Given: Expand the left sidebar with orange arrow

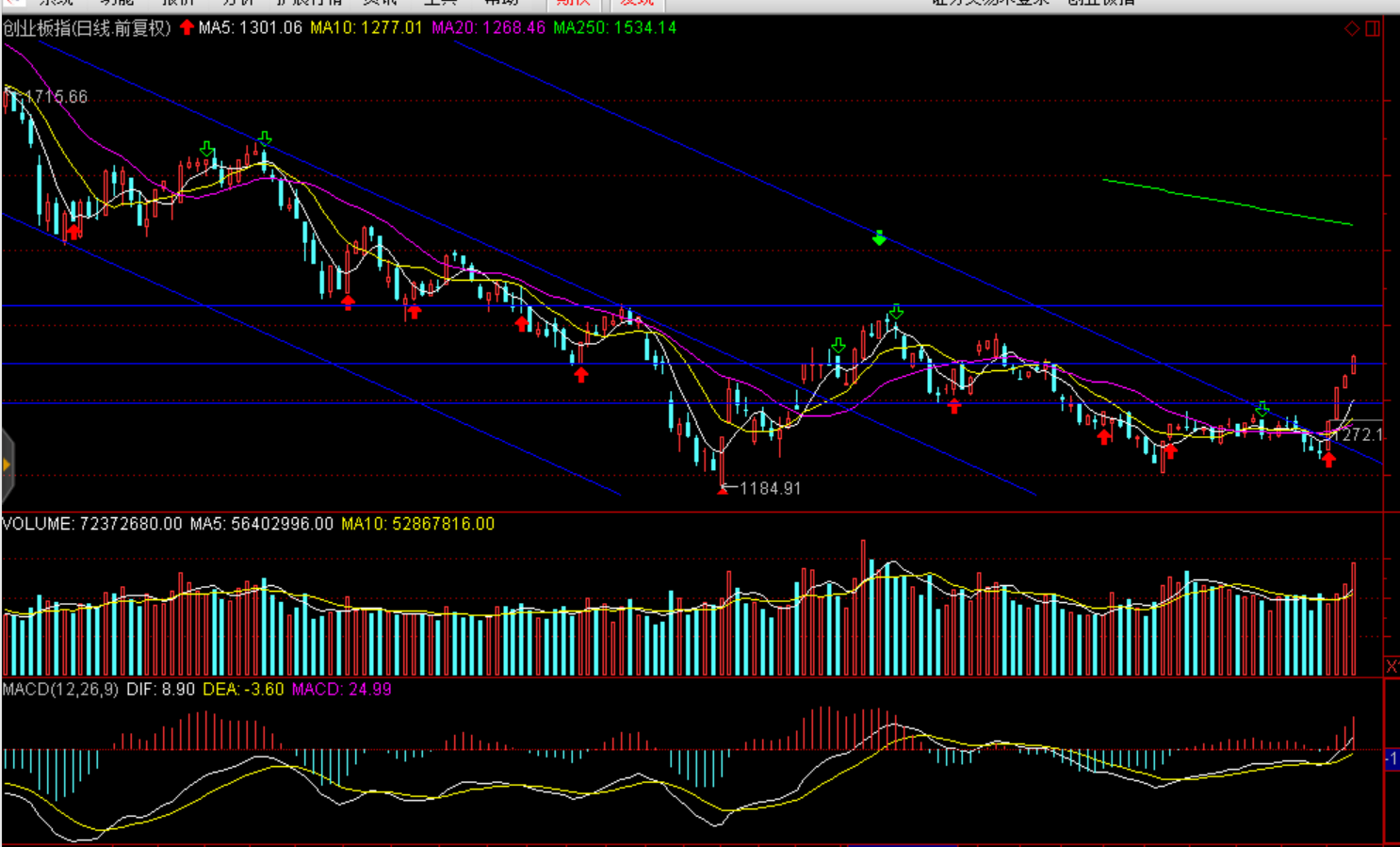Looking at the screenshot, I should tap(7, 464).
